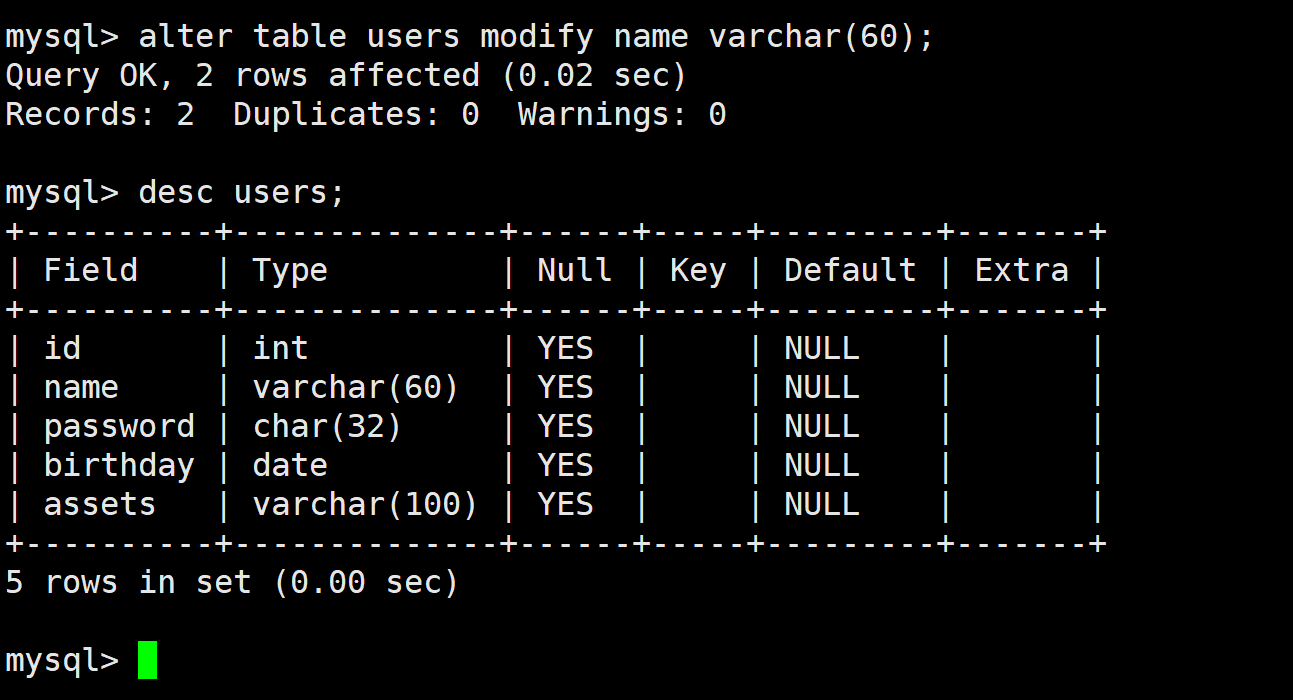This screenshot has height=700, width=1293.
Task: Click the 'name' field cell
Action: [81, 387]
